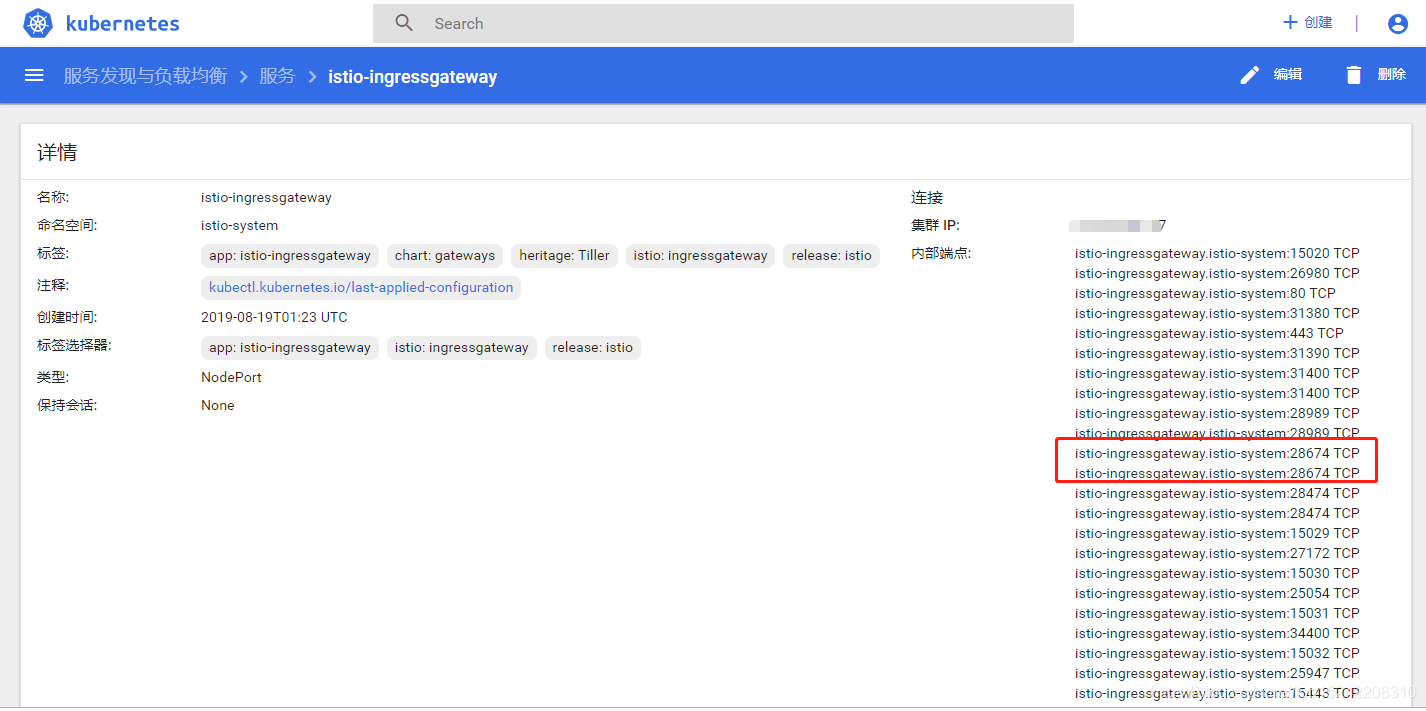Click the 创建 create button
1426x711 pixels.
[x=1308, y=22]
